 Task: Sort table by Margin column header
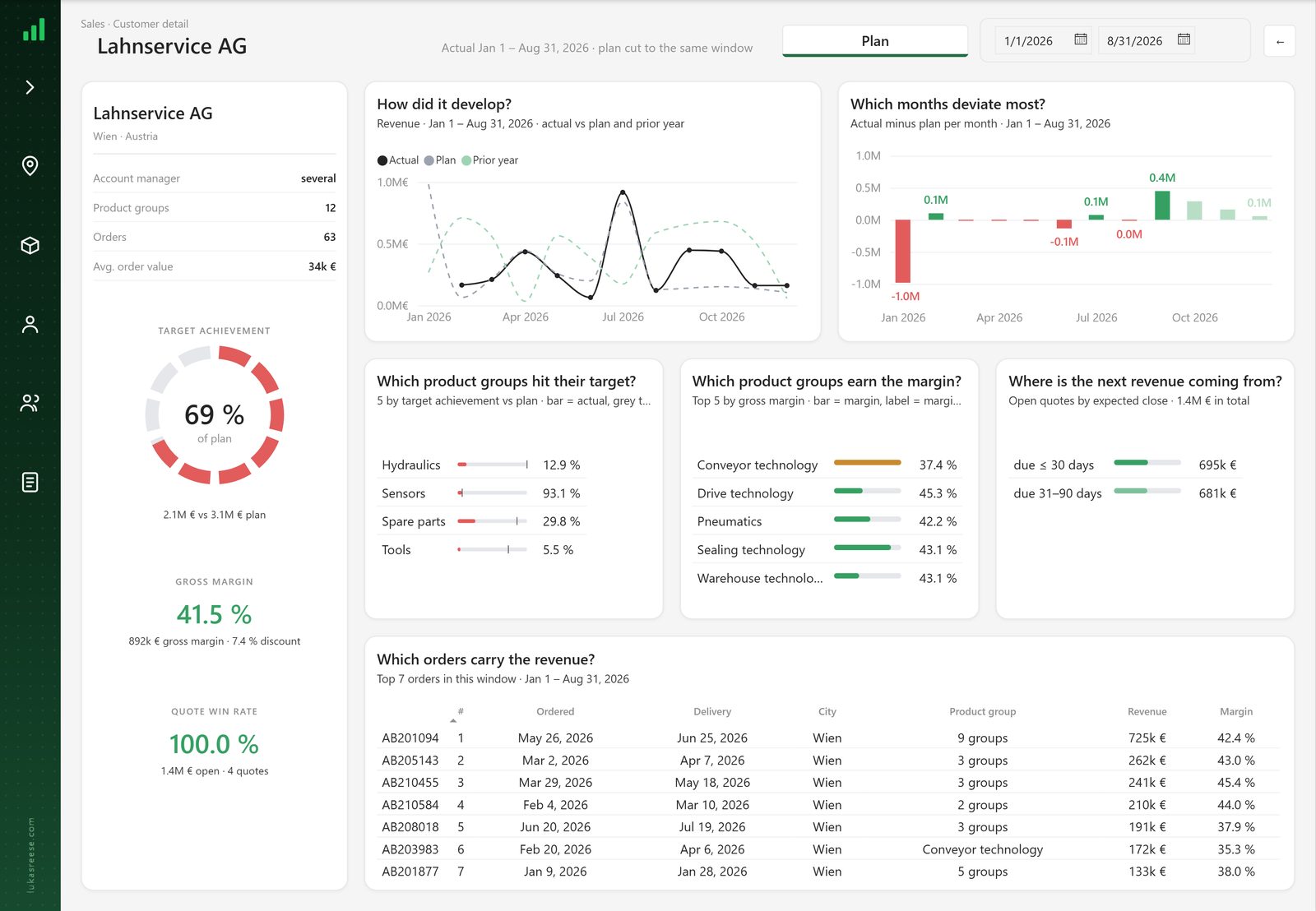(x=1236, y=711)
